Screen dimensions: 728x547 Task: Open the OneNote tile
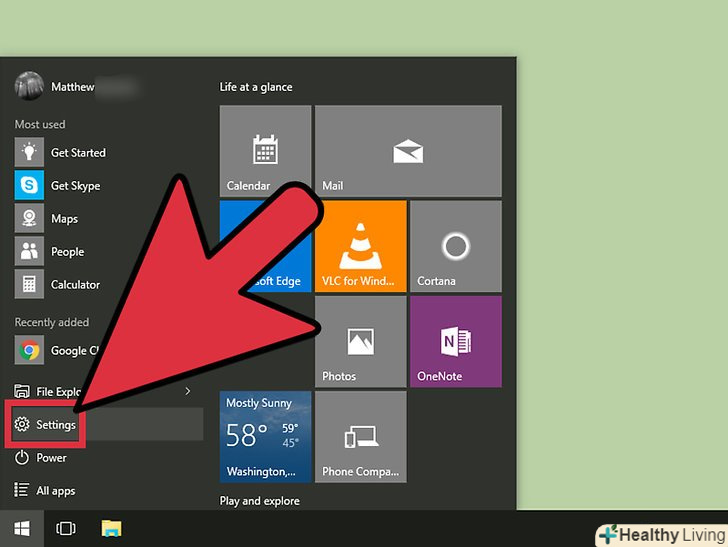456,342
